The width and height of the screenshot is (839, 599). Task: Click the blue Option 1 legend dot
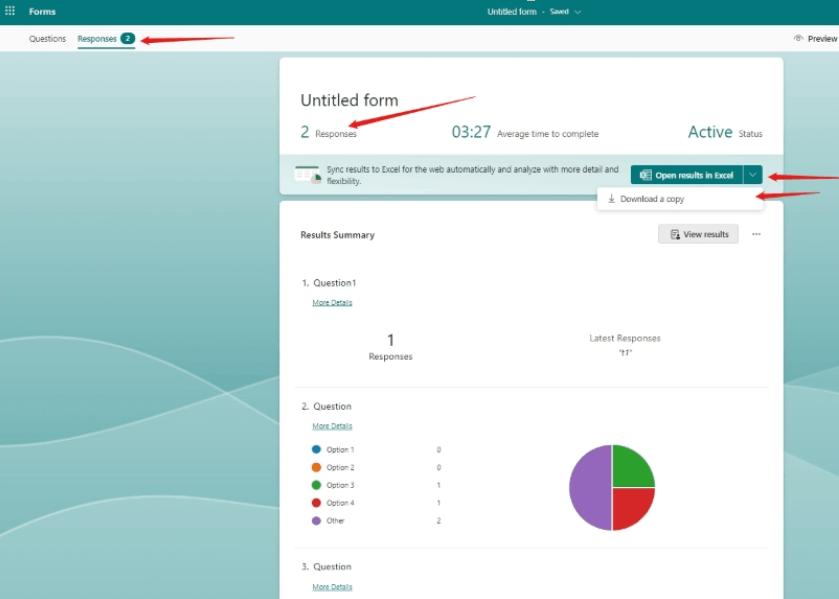point(316,450)
